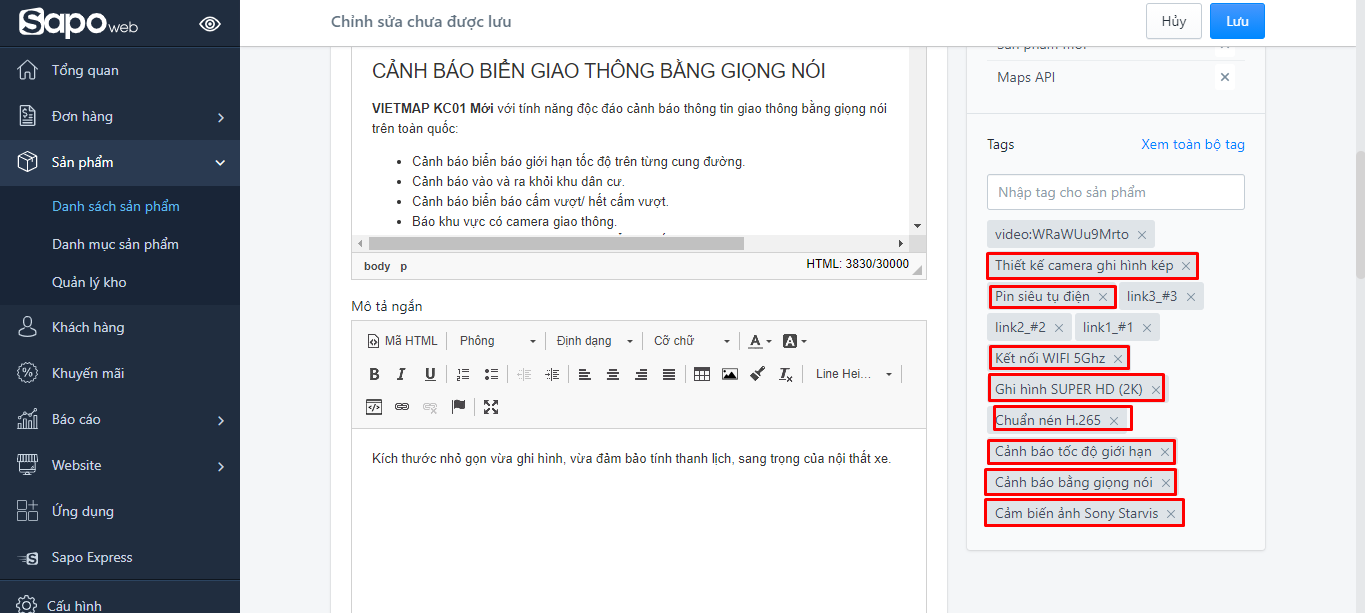Expand the Đơn hàng menu
The image size is (1365, 613).
point(120,116)
